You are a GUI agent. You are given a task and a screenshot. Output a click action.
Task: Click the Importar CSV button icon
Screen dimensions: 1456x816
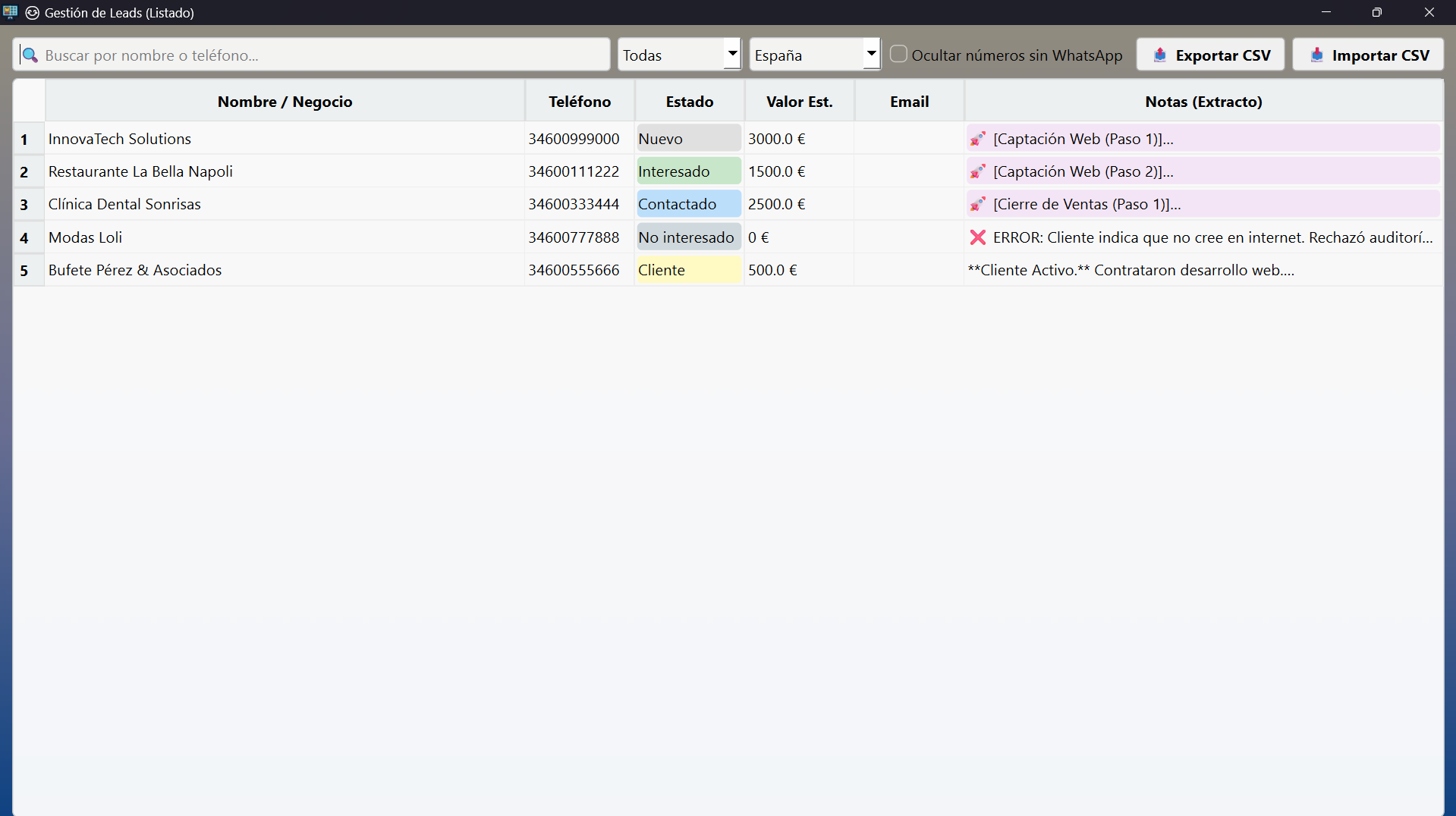(x=1316, y=55)
